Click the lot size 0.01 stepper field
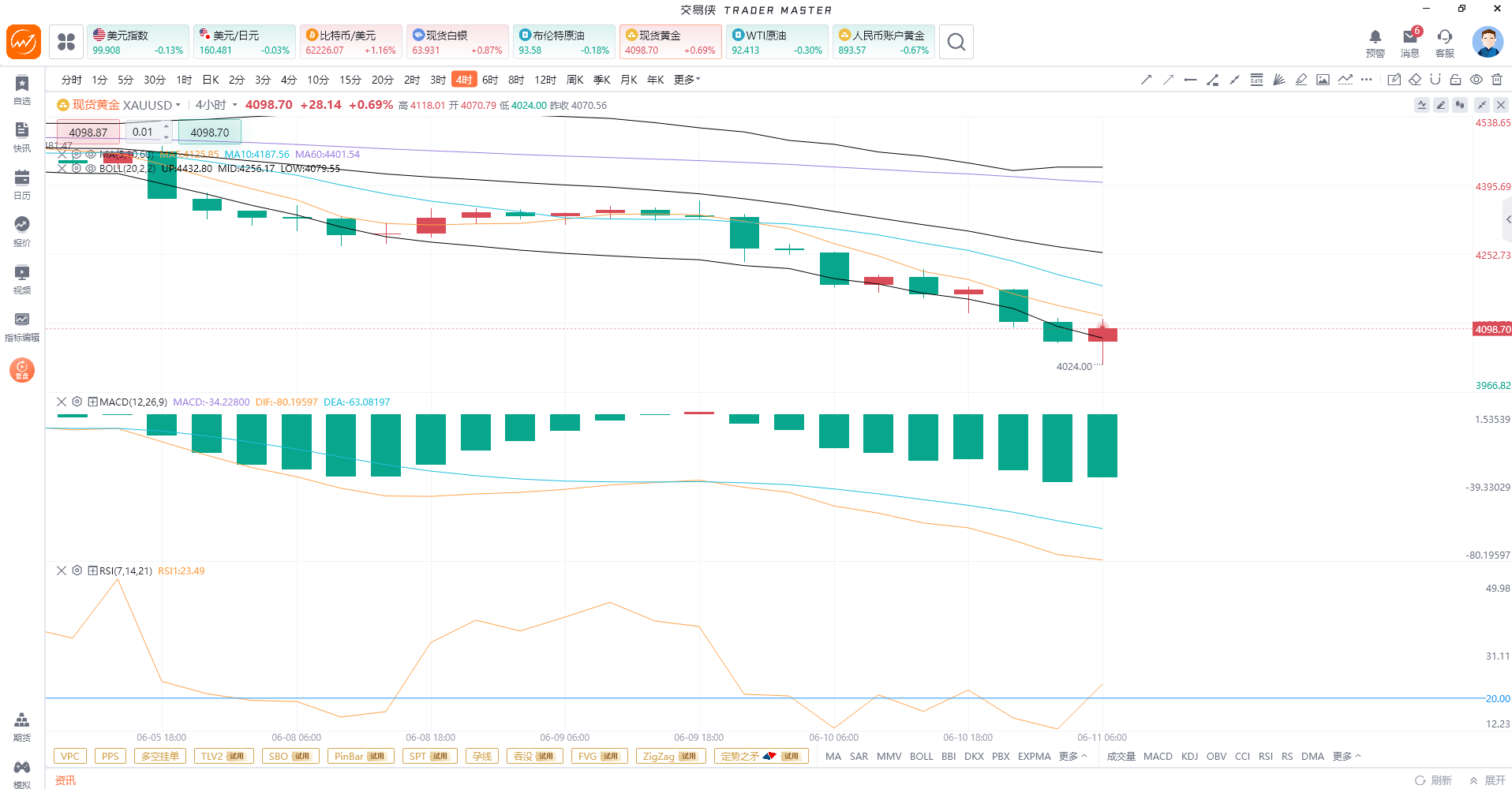Screen dimensions: 1512x789 148,132
